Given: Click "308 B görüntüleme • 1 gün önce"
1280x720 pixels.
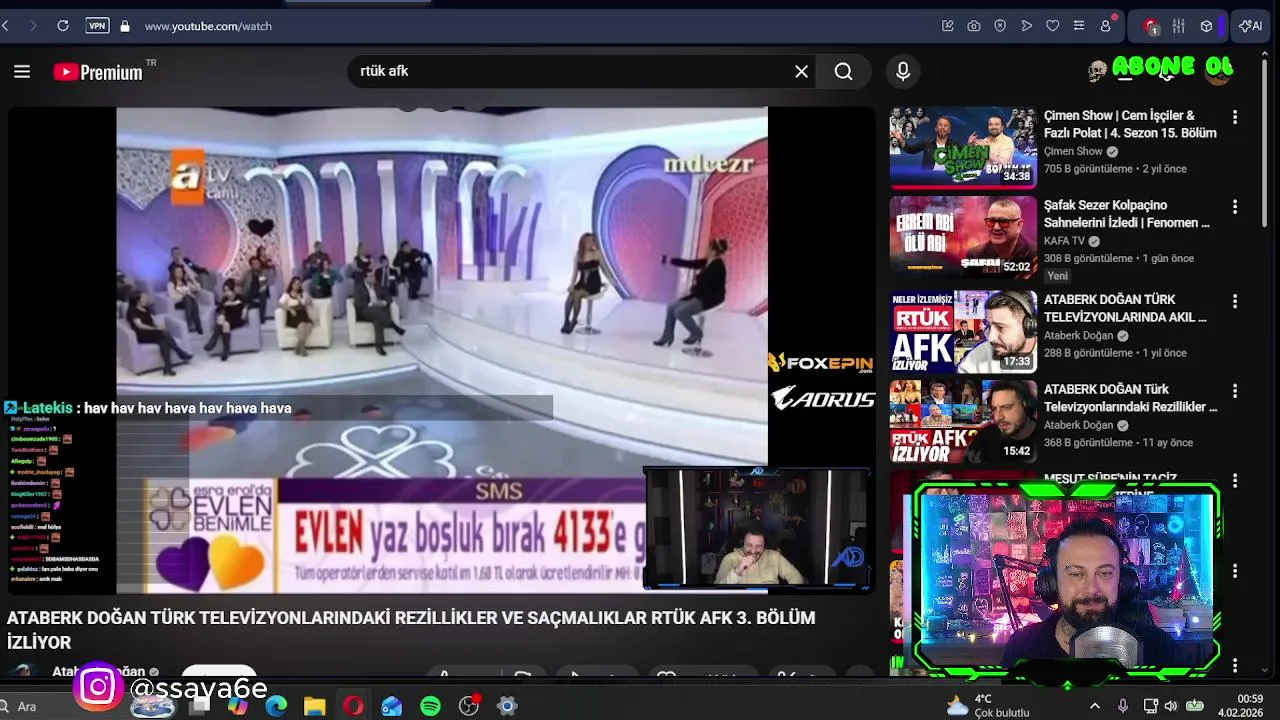Looking at the screenshot, I should 1119,258.
